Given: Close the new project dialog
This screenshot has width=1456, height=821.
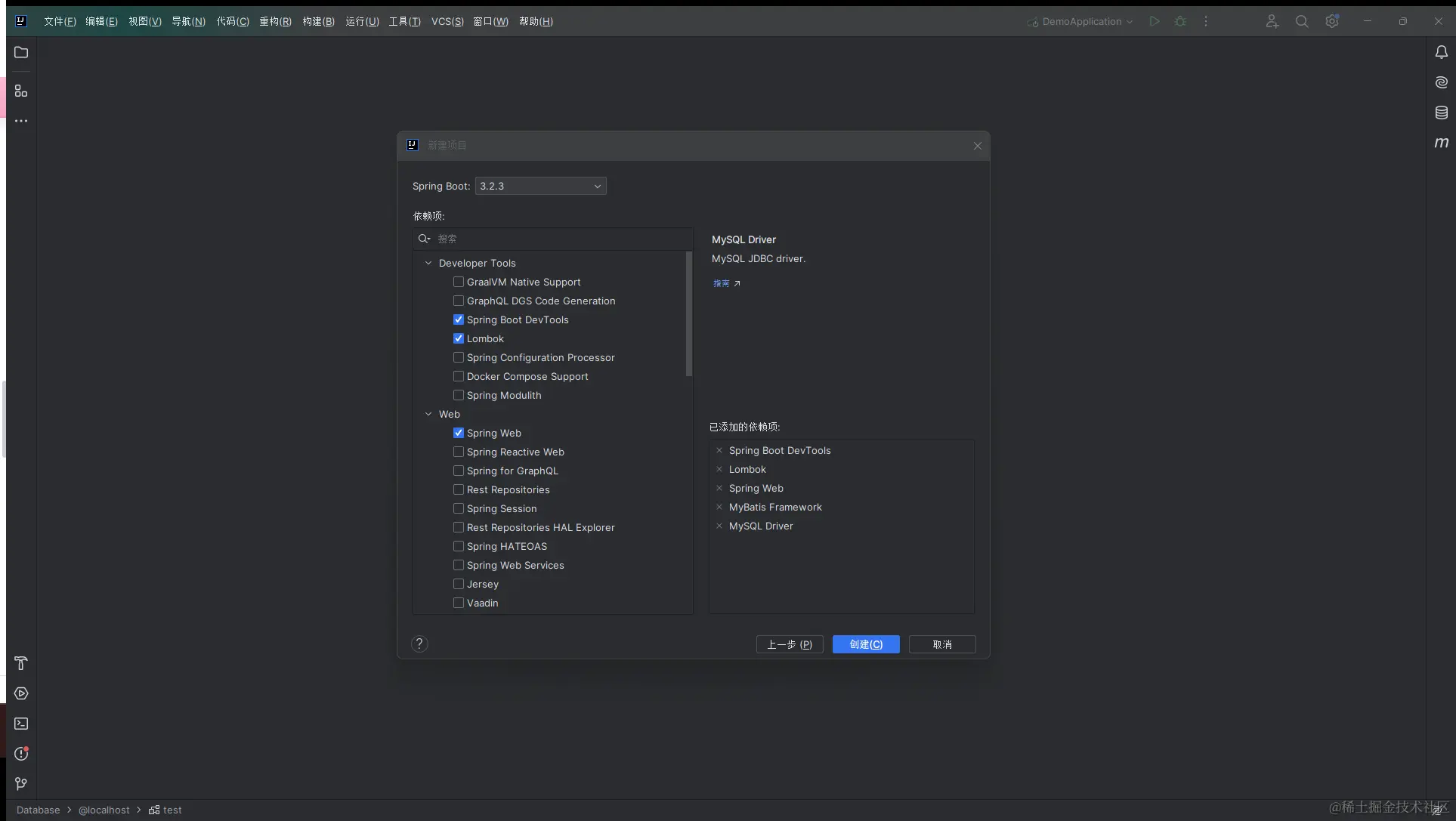Looking at the screenshot, I should [x=978, y=146].
